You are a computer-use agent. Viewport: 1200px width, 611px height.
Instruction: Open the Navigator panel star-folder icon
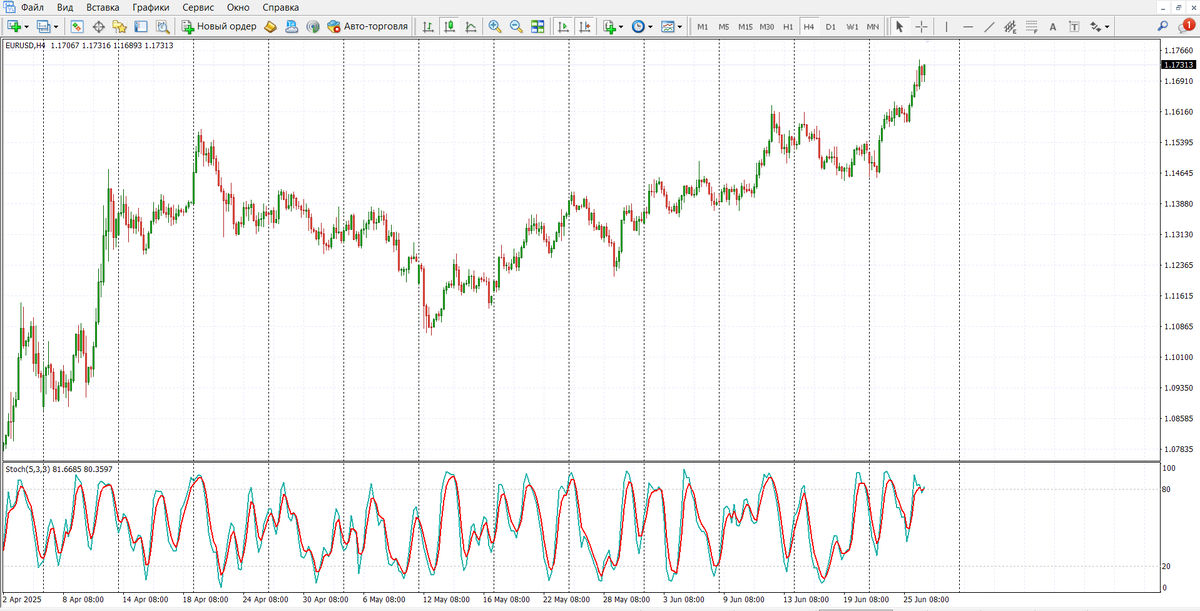pos(120,27)
